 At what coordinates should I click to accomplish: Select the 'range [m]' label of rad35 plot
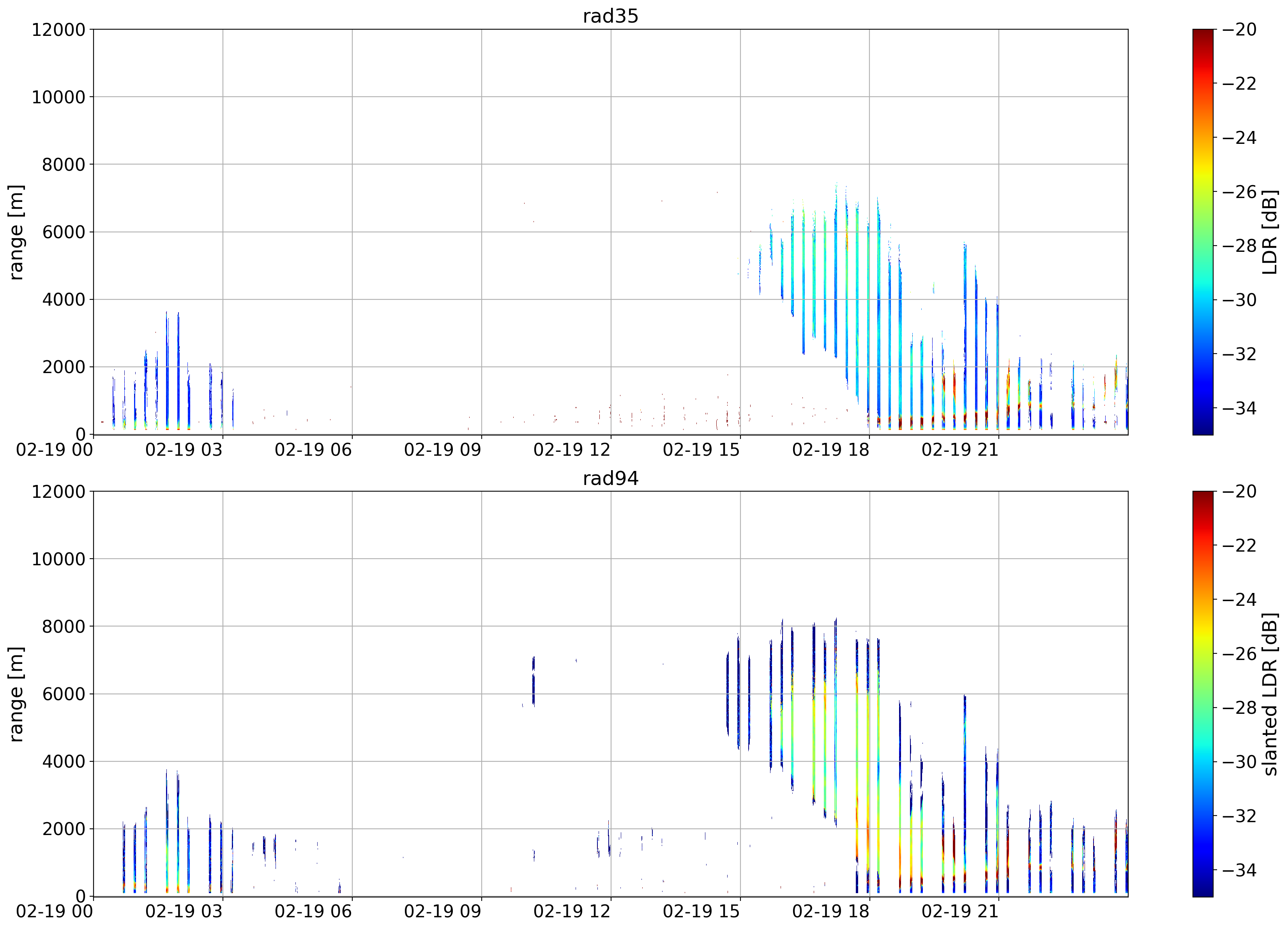pos(16,232)
